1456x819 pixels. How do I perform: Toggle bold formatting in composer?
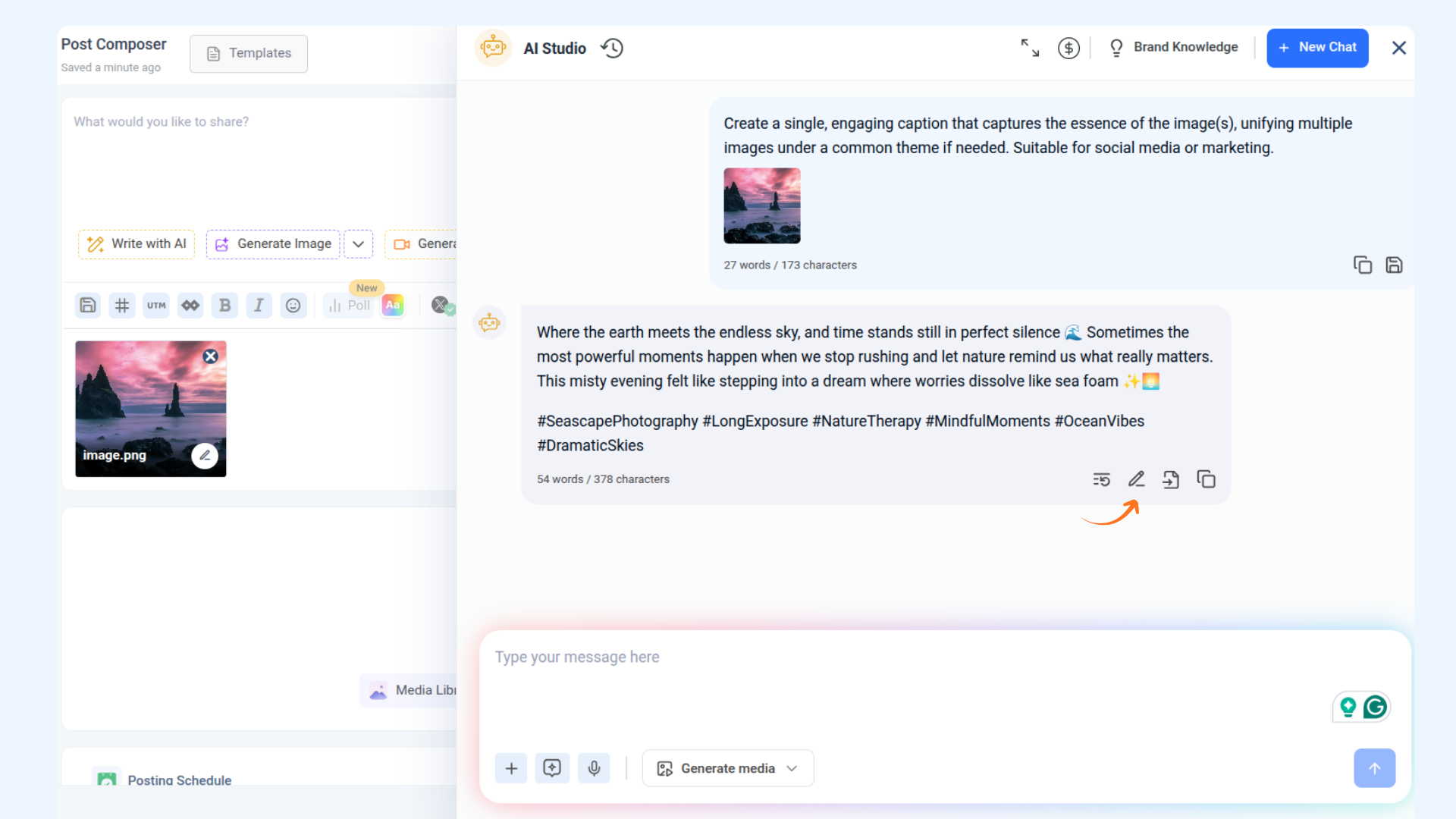[224, 306]
